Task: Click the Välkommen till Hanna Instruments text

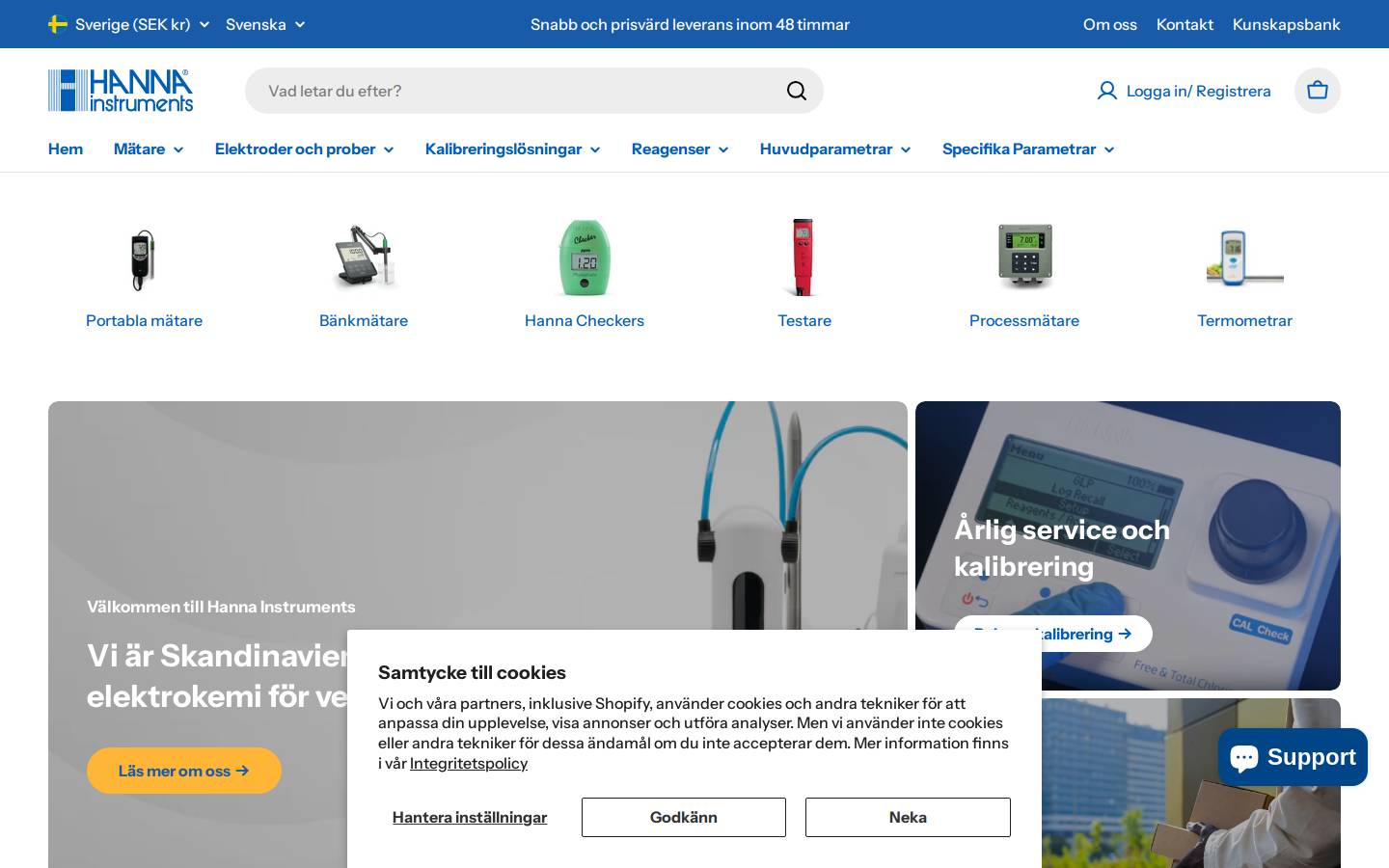Action: [x=221, y=607]
